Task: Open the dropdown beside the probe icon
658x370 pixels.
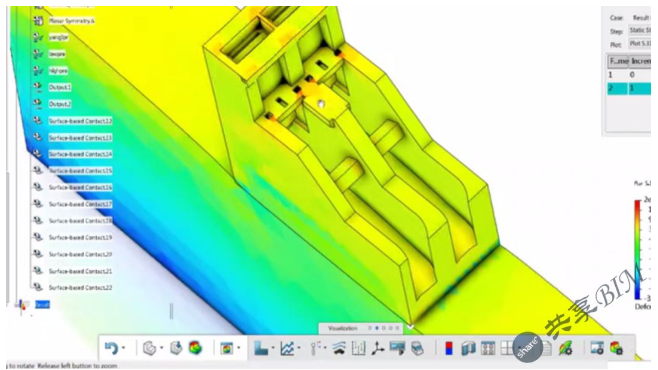Action: (325, 348)
